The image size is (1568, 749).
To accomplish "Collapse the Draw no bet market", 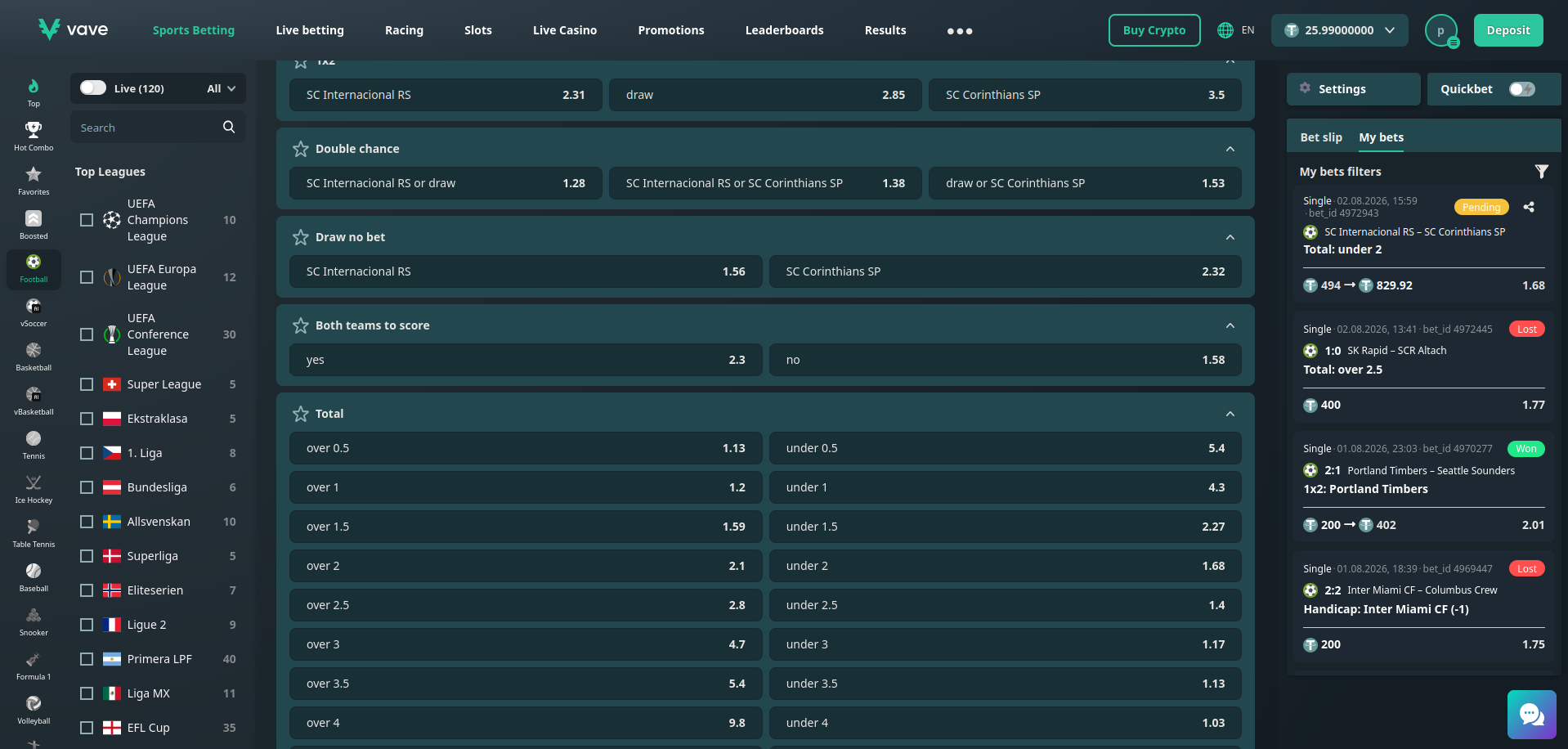I will tap(1230, 237).
